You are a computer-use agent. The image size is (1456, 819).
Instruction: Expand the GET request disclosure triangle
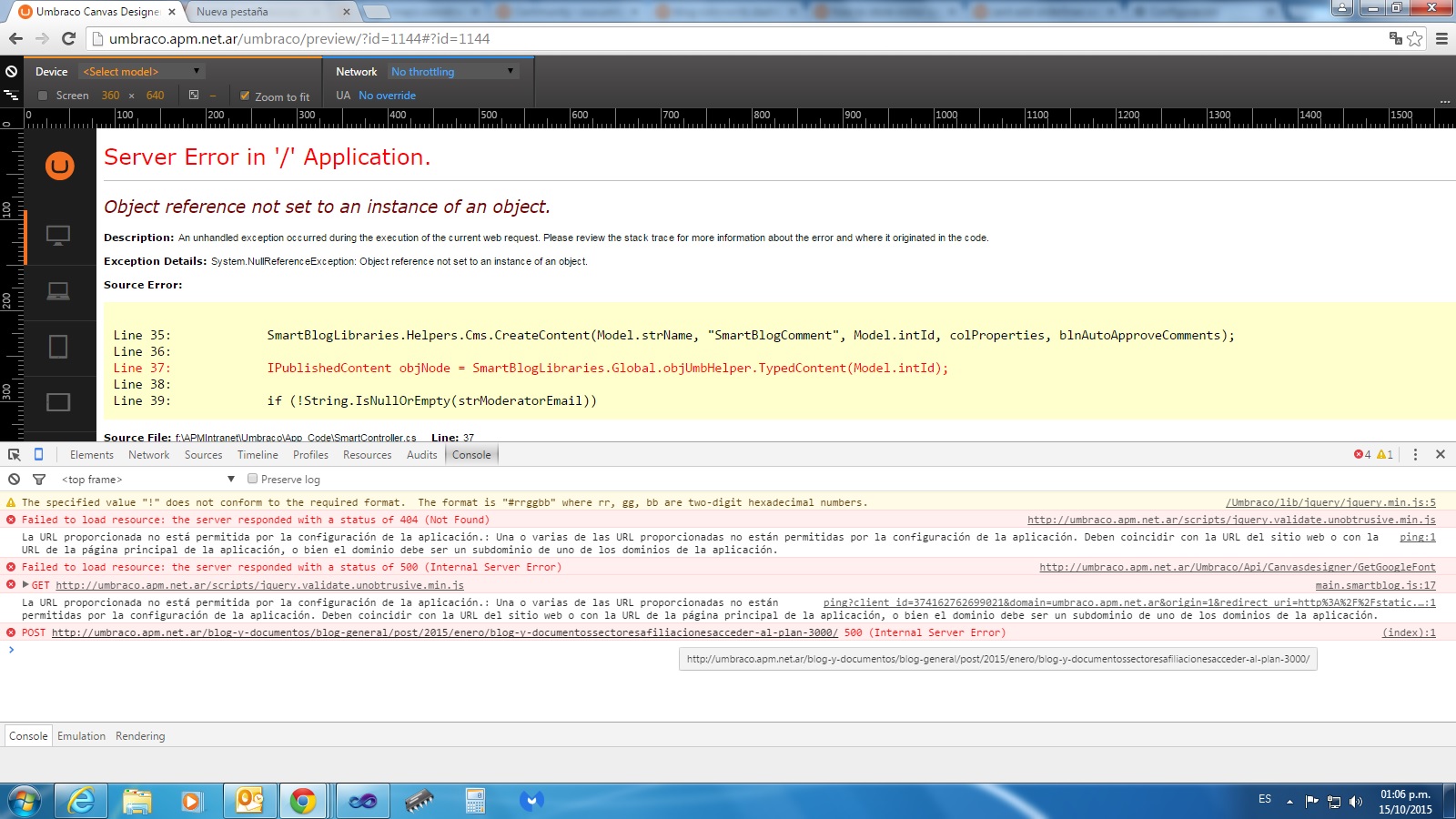point(25,584)
